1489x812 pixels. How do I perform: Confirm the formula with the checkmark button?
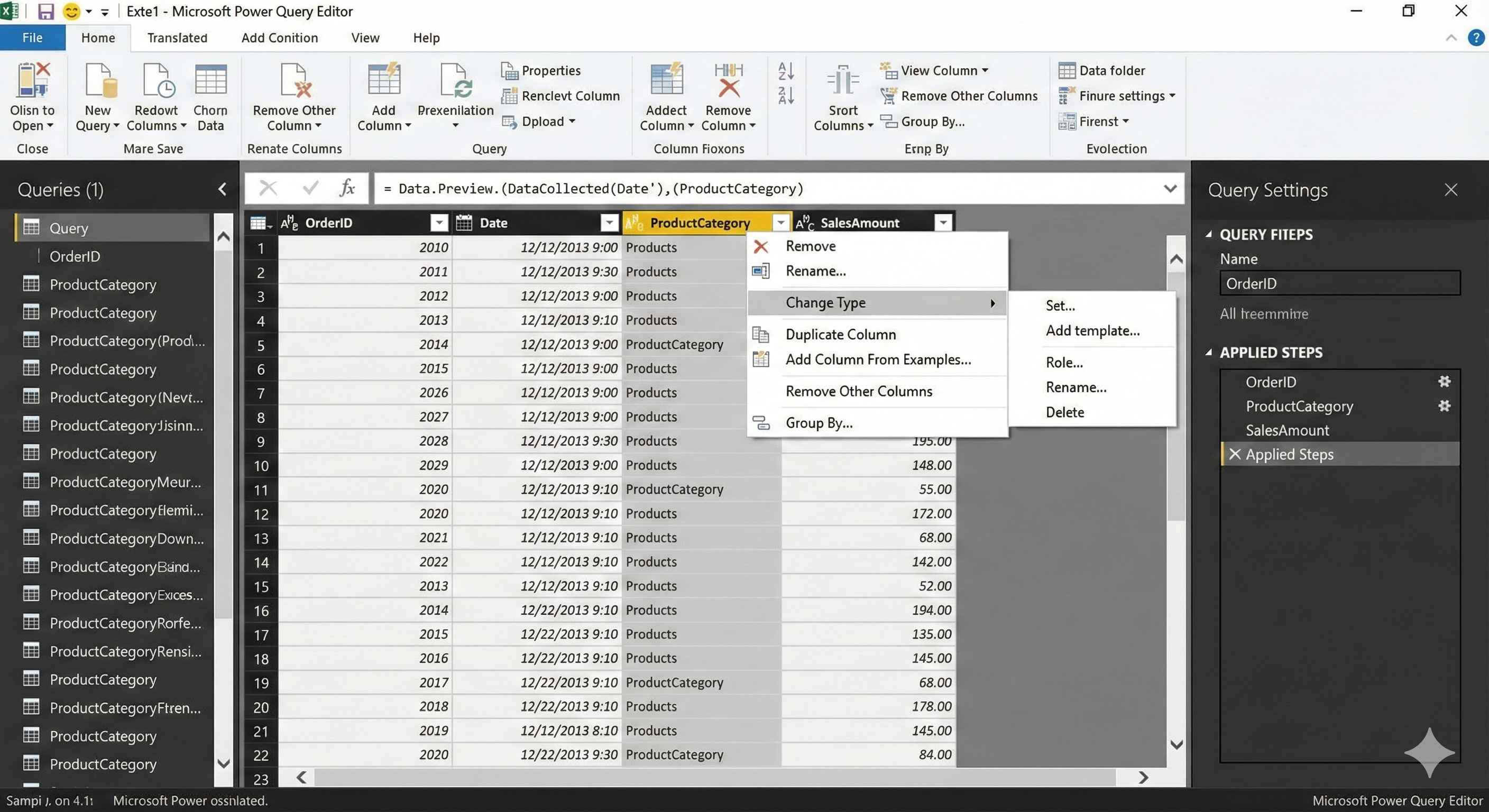(310, 188)
